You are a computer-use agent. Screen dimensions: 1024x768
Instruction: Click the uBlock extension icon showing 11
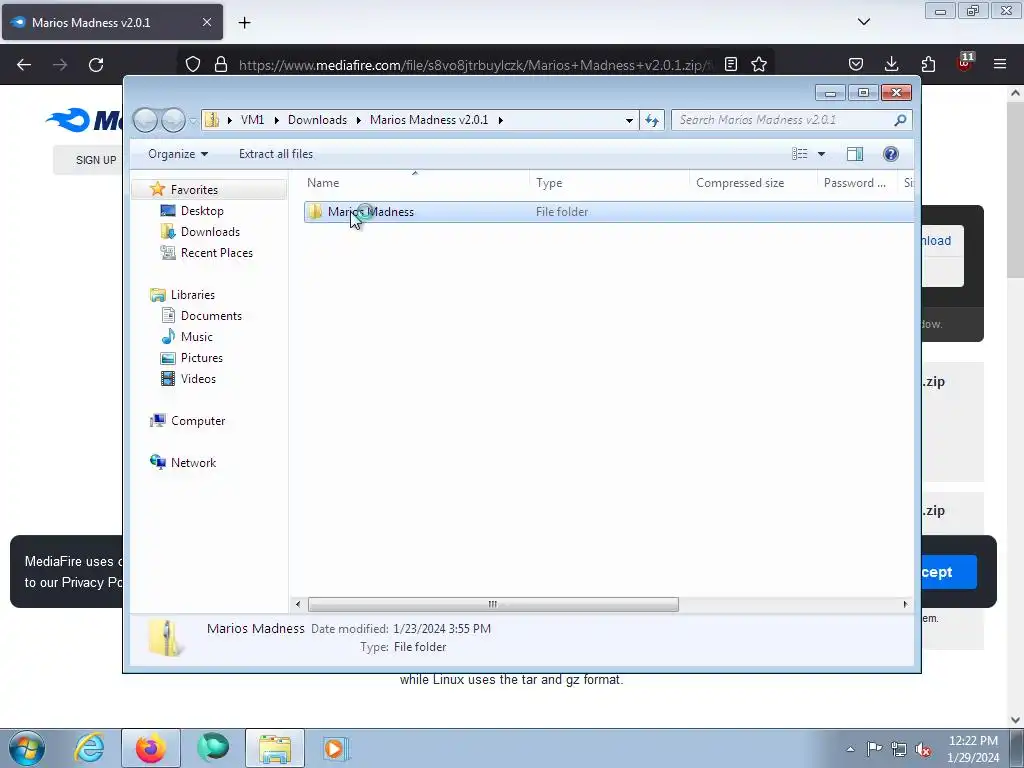965,63
